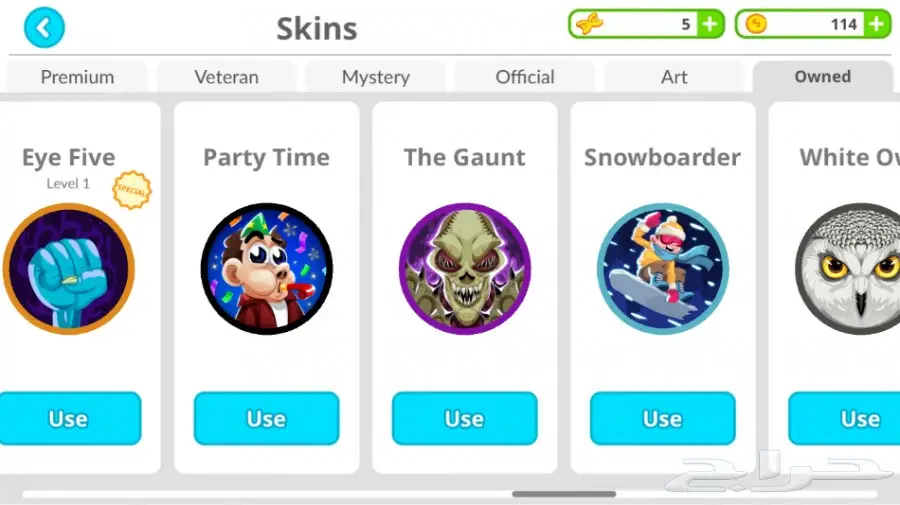Tap the Special badge on Eye Five
Screen dimensions: 900x505
[132, 190]
